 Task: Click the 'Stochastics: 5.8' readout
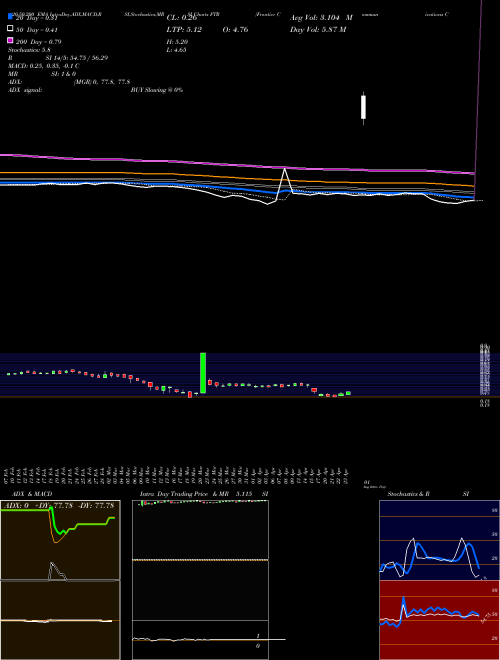29,50
